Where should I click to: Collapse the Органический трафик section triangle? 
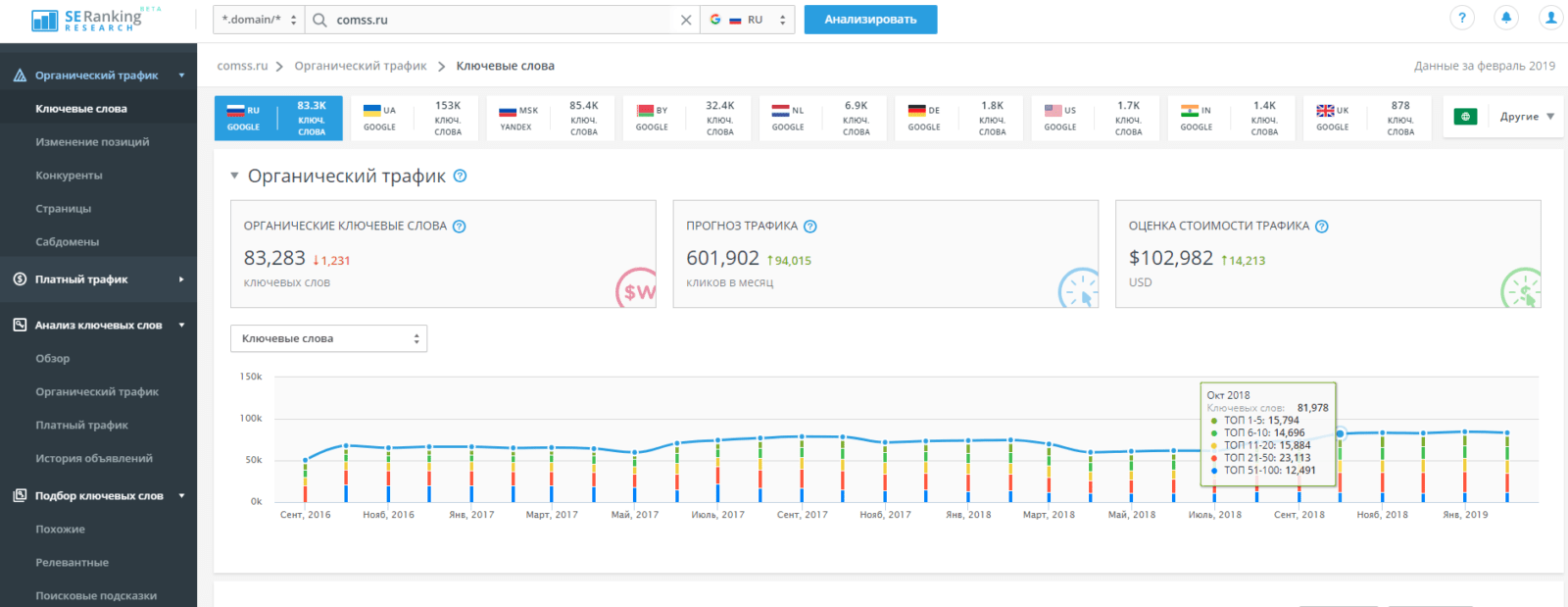(x=234, y=177)
